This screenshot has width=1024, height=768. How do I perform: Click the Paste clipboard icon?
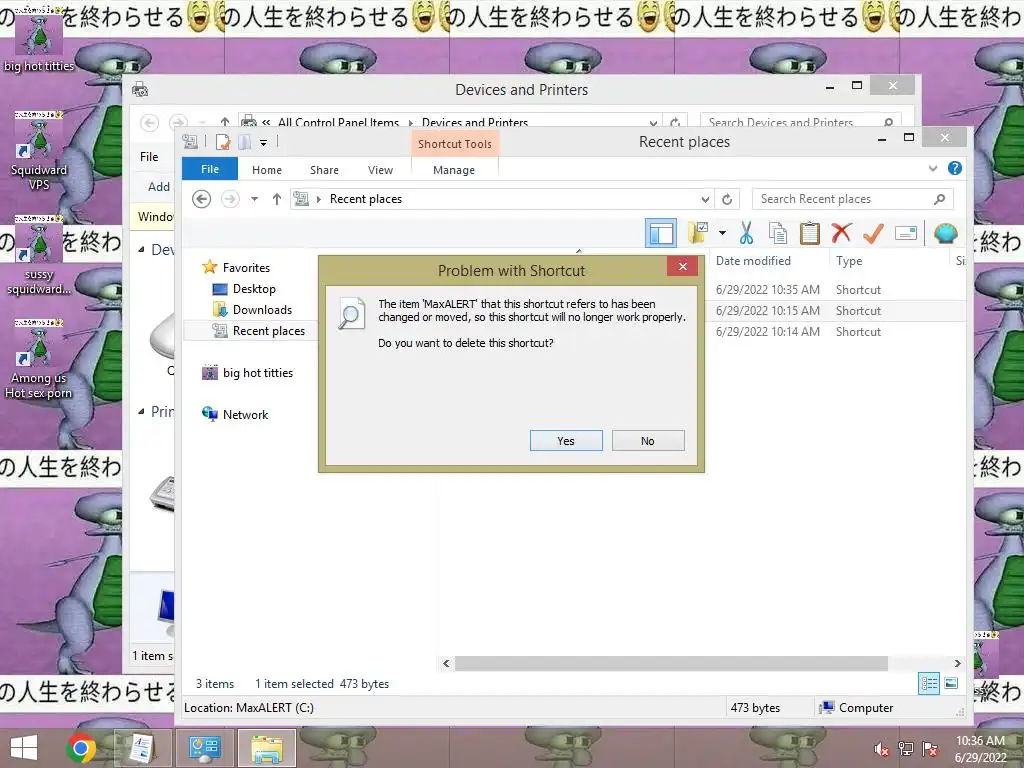tap(810, 233)
